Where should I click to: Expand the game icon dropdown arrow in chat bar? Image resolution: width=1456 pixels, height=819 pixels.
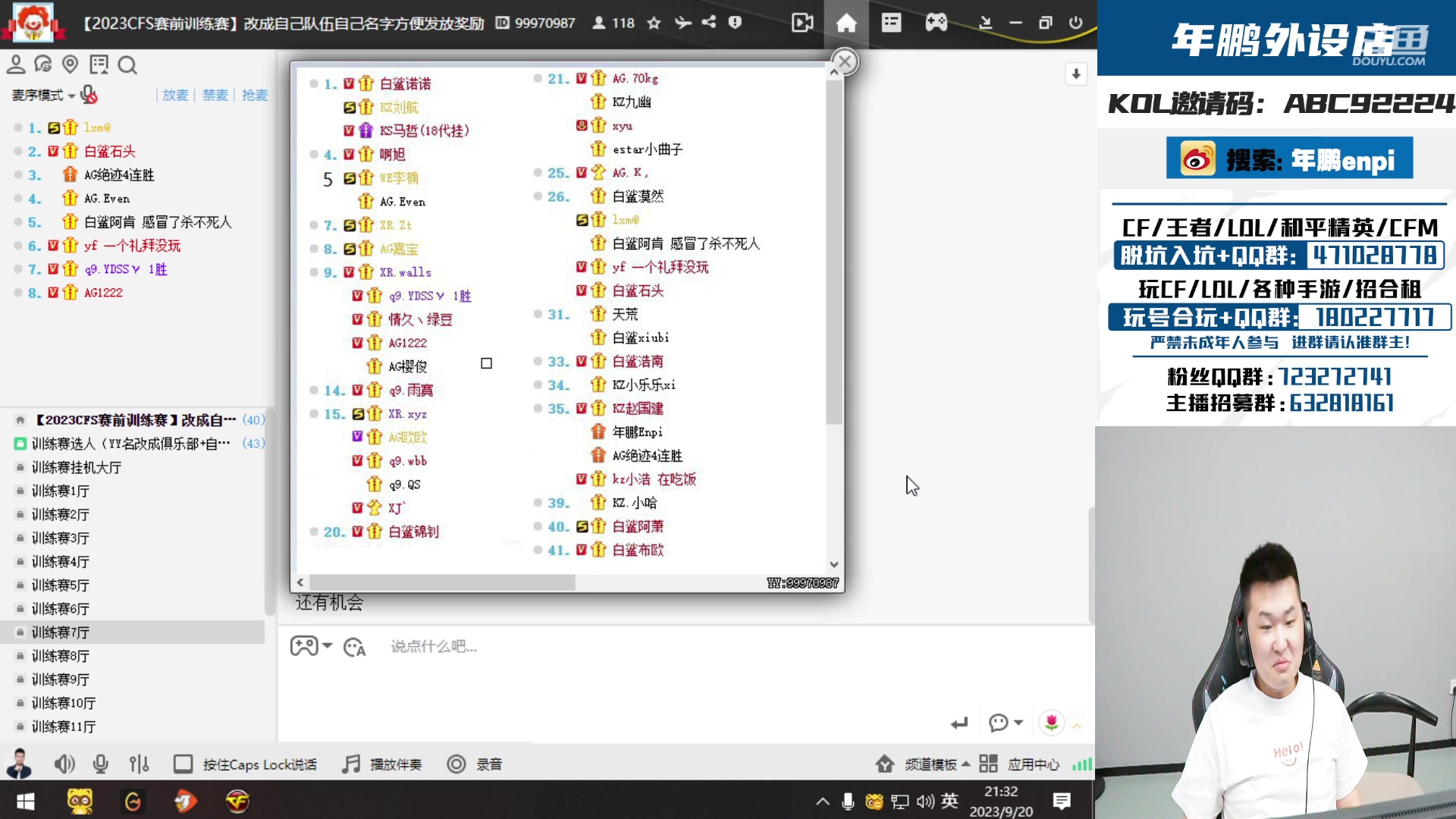[328, 646]
